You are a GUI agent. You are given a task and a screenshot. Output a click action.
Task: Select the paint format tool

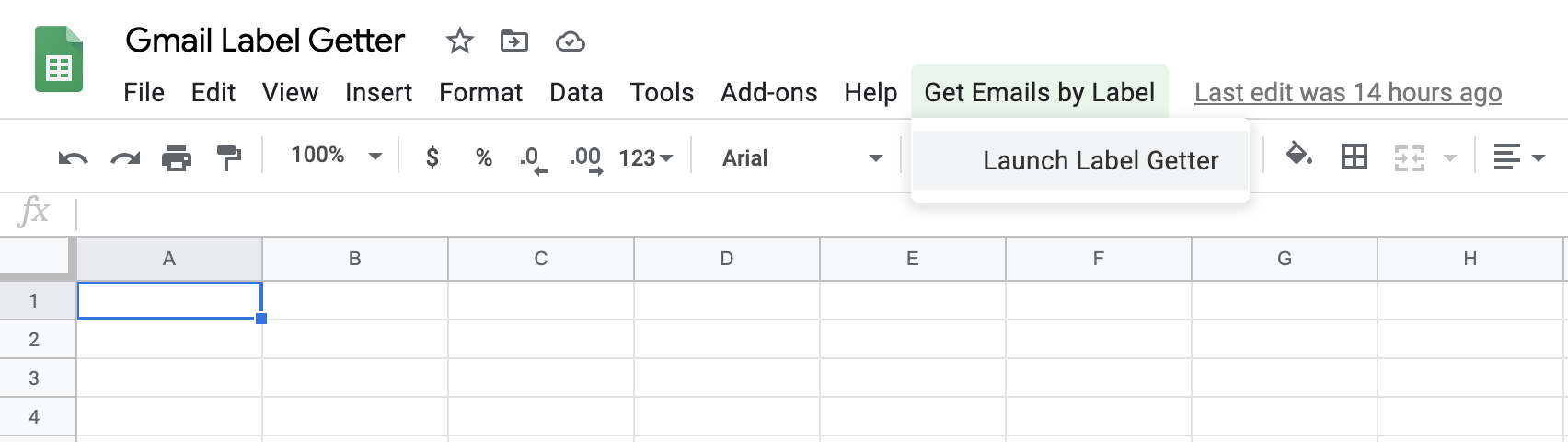228,158
